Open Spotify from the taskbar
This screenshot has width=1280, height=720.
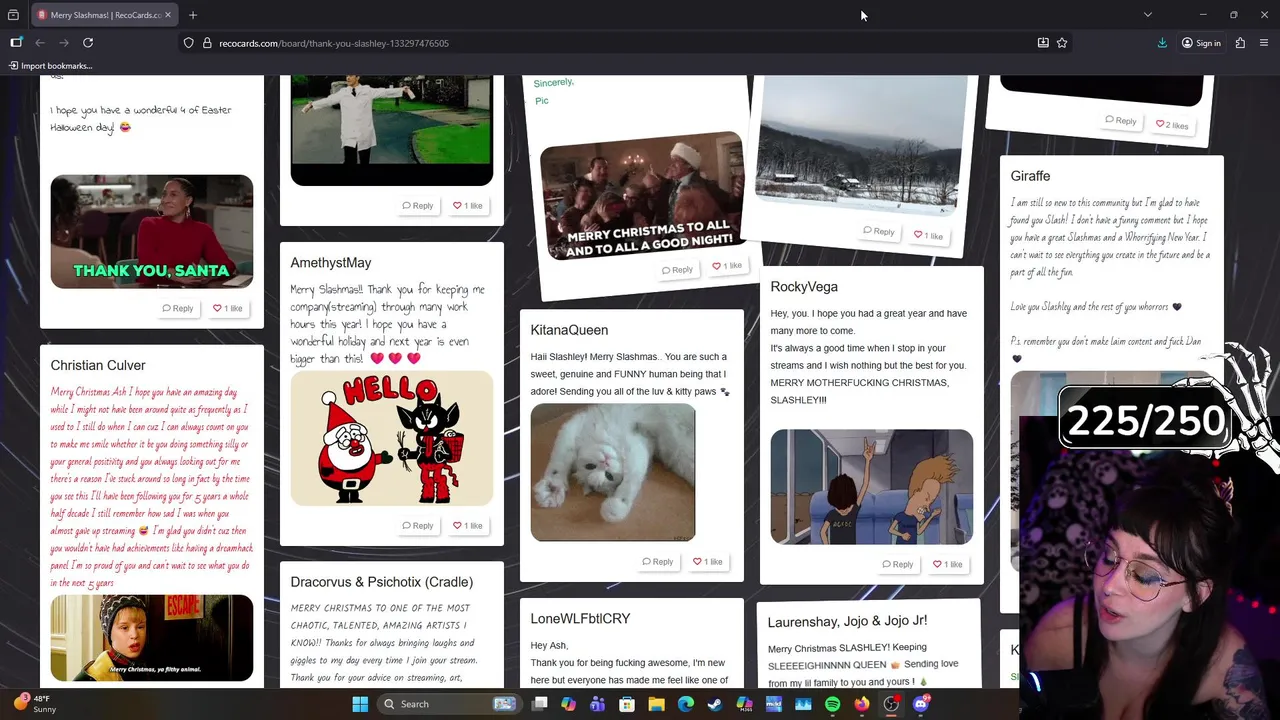tap(832, 704)
